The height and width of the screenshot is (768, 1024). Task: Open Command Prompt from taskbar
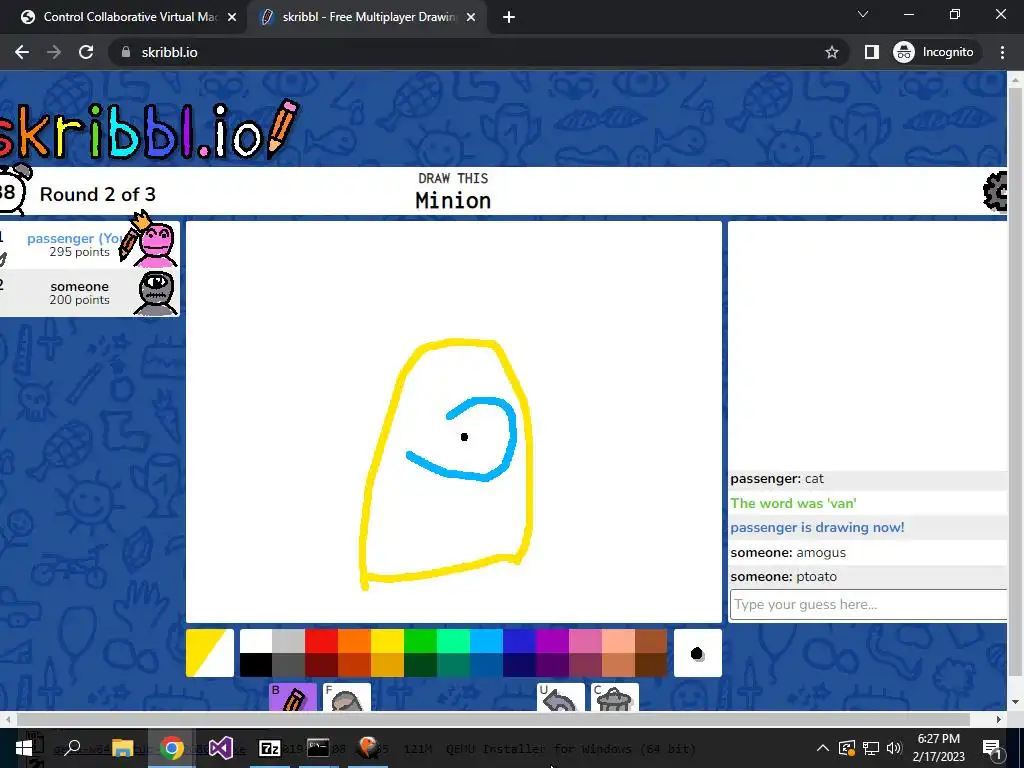point(318,748)
